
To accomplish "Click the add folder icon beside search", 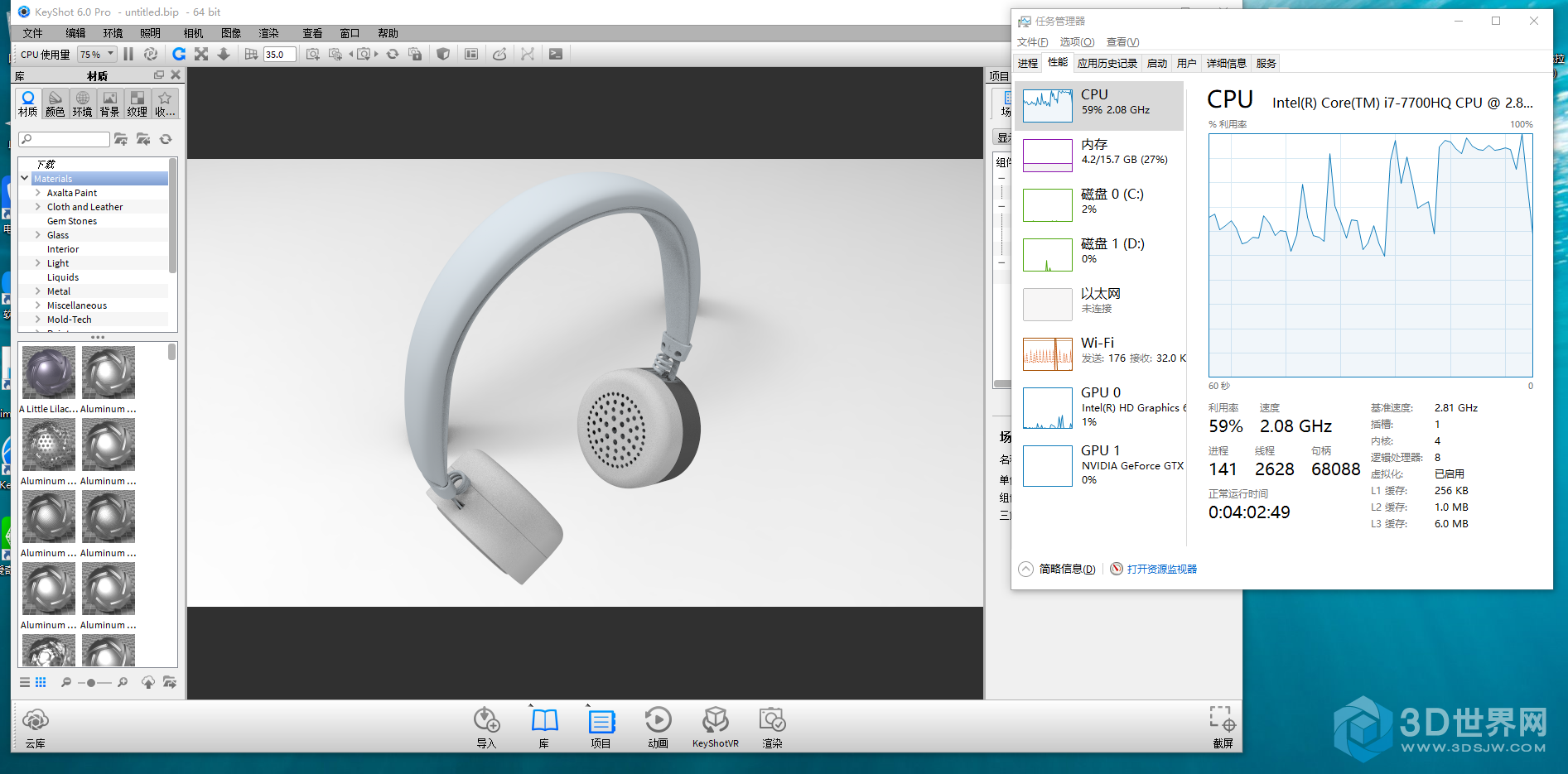I will 121,139.
